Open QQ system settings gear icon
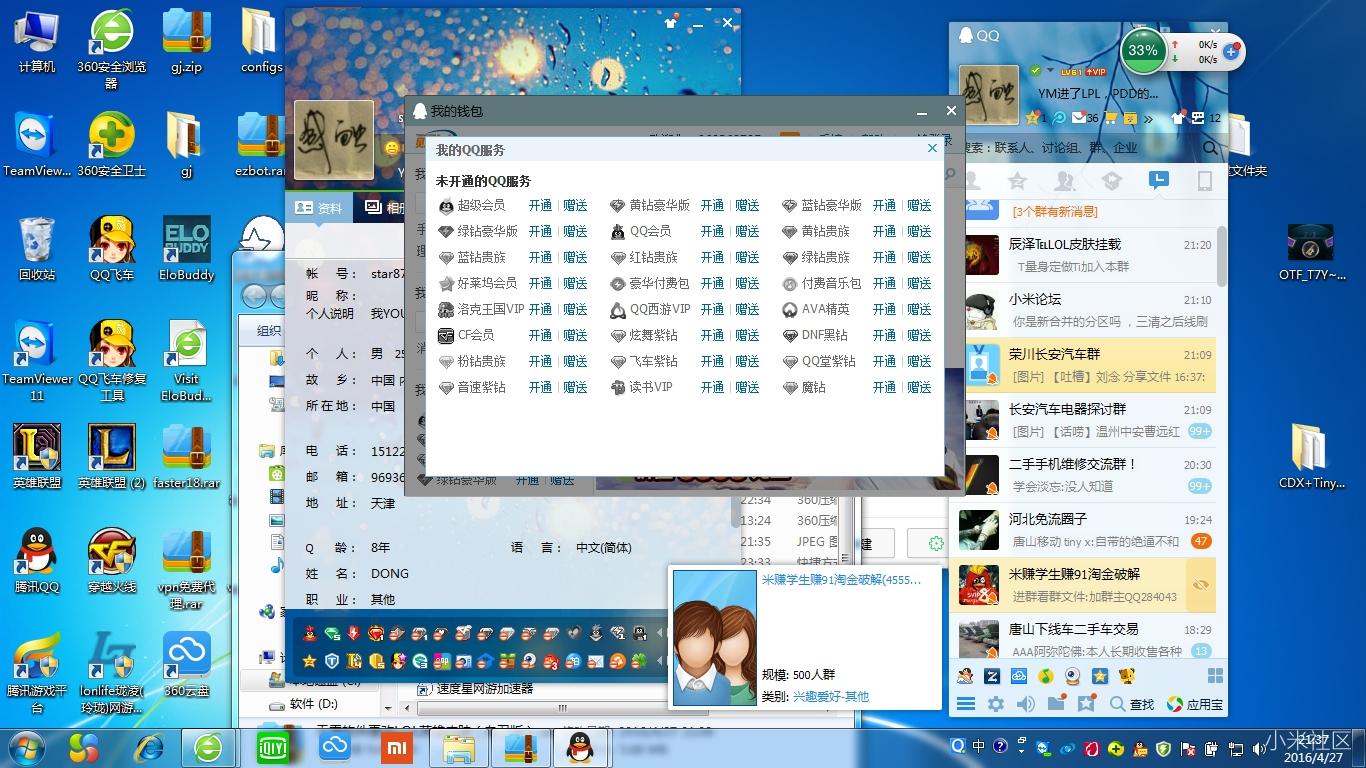The width and height of the screenshot is (1366, 768). pos(996,704)
